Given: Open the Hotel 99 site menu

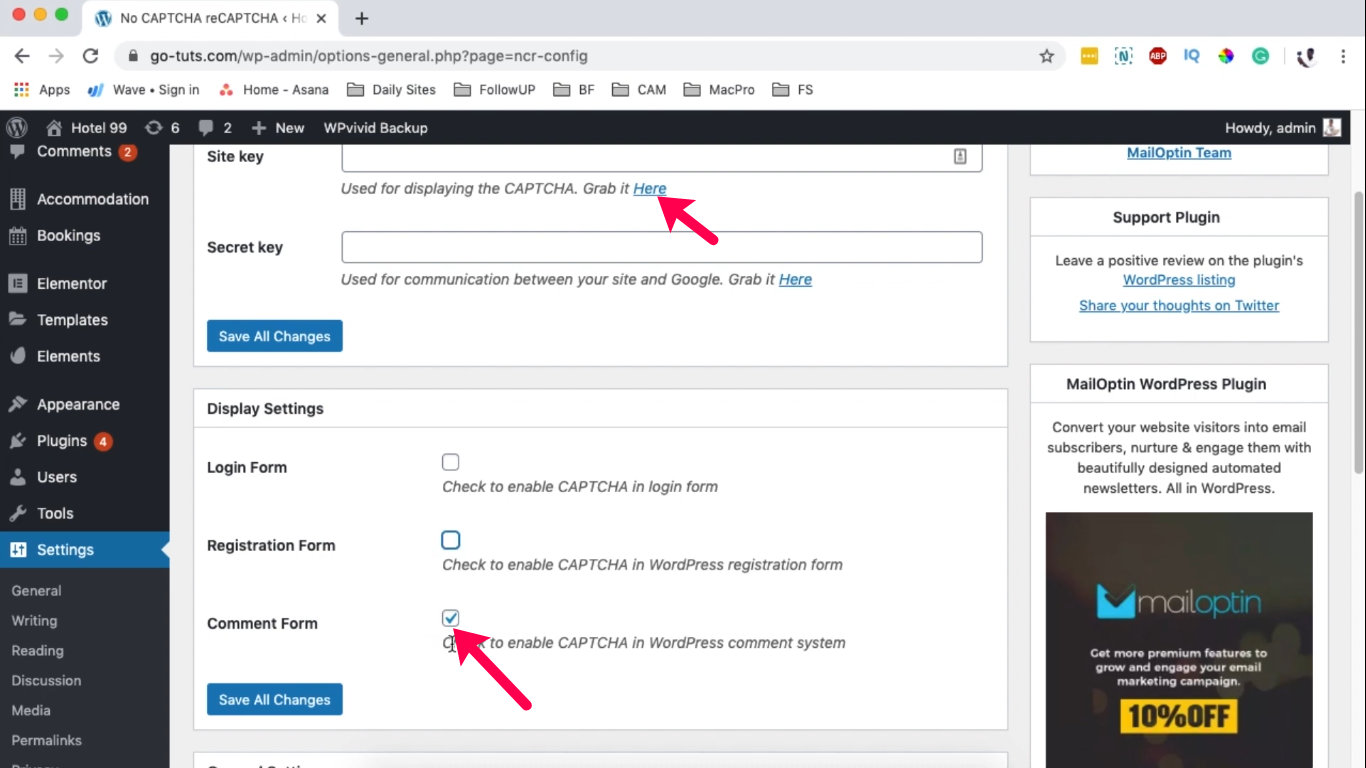Looking at the screenshot, I should tap(87, 128).
